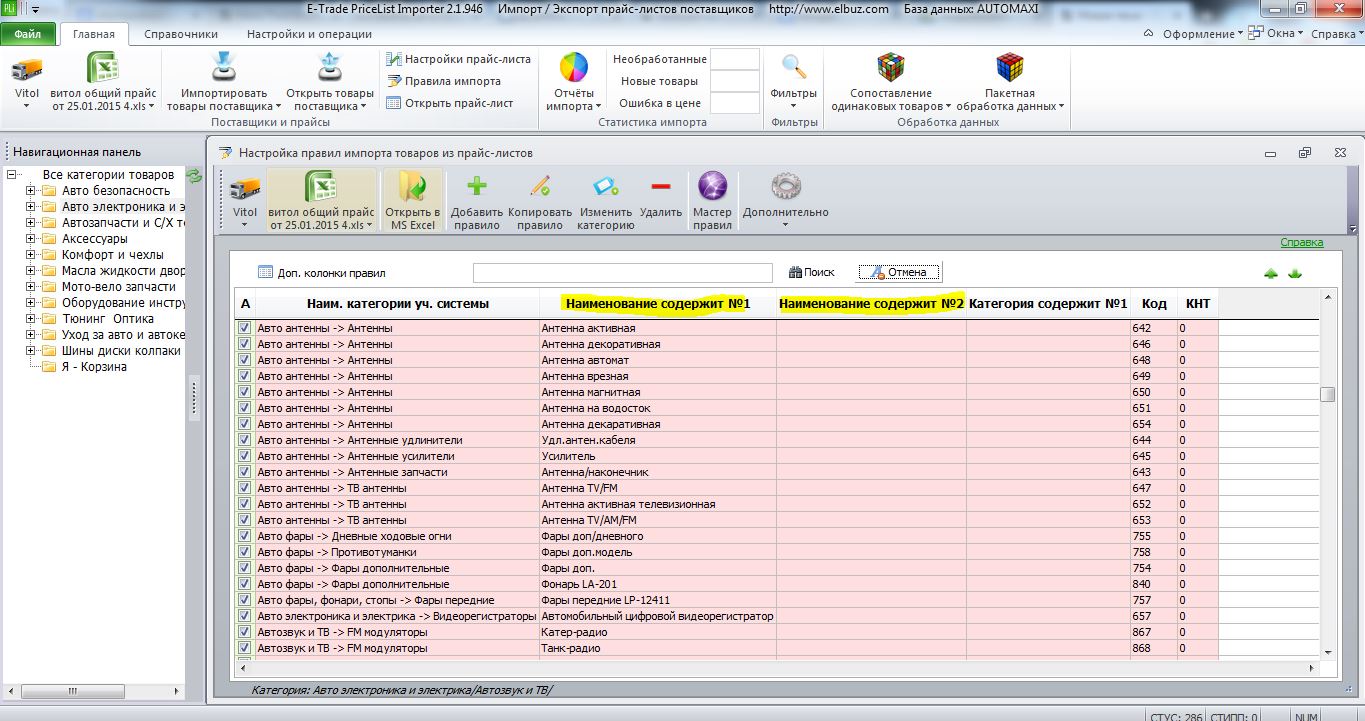The height and width of the screenshot is (721, 1365).
Task: Click the Vitol truck icon in rules window
Action: [x=245, y=188]
